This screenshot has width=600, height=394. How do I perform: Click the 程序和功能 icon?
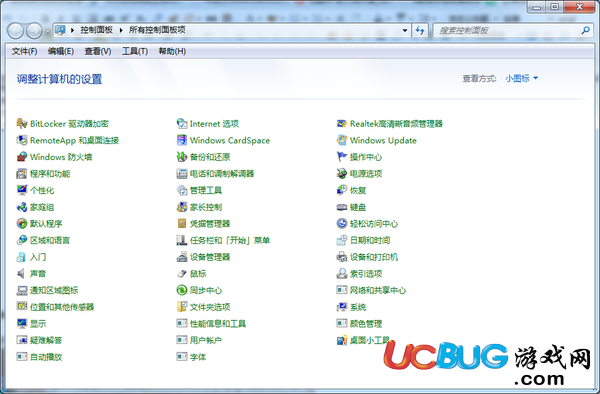tap(22, 174)
